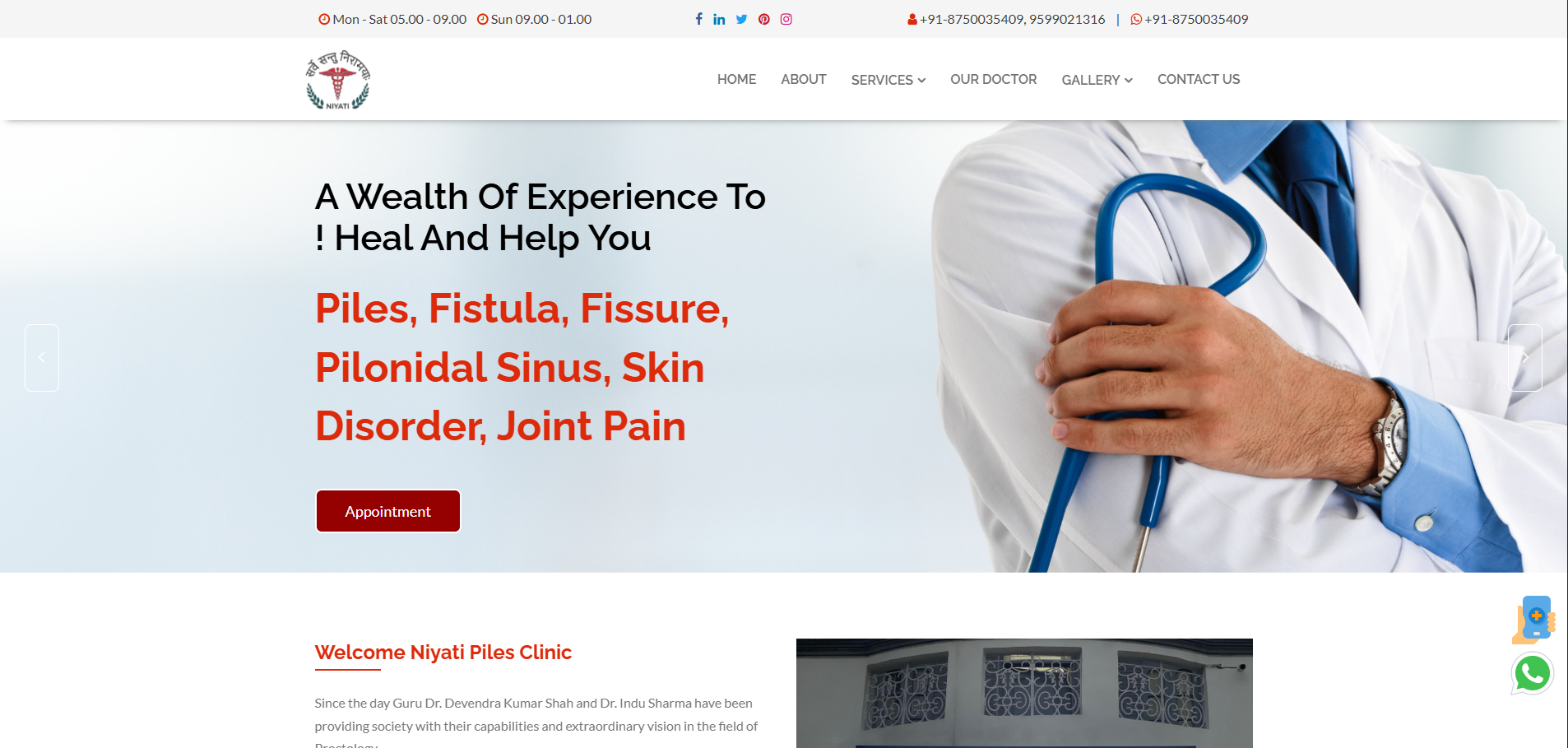1568x748 pixels.
Task: Open the LinkedIn social icon
Action: coord(719,19)
